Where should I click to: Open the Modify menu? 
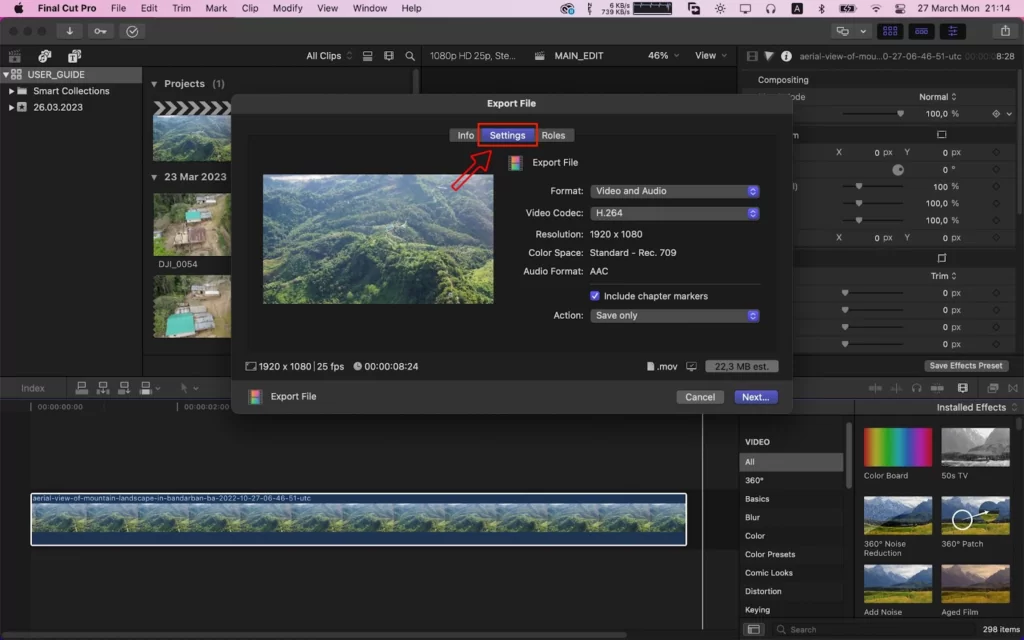[287, 8]
